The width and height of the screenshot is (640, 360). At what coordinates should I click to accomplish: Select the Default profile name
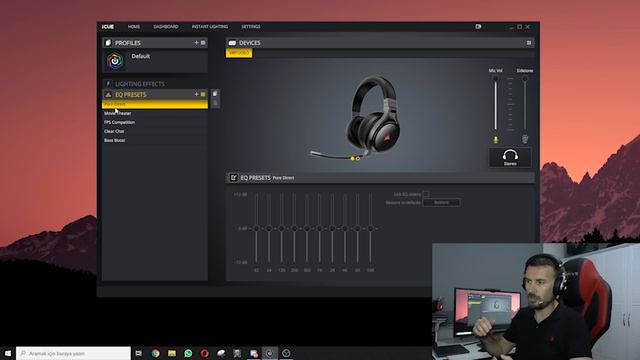point(141,56)
